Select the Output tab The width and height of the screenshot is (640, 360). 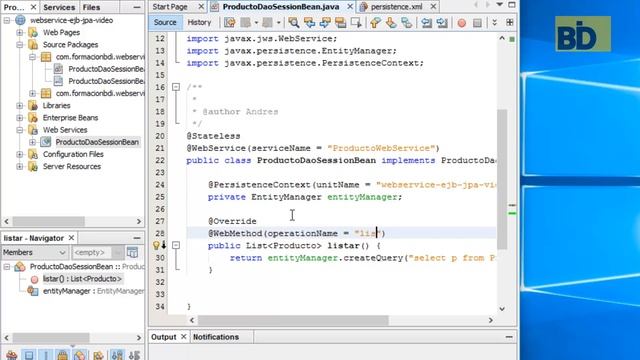tap(164, 337)
